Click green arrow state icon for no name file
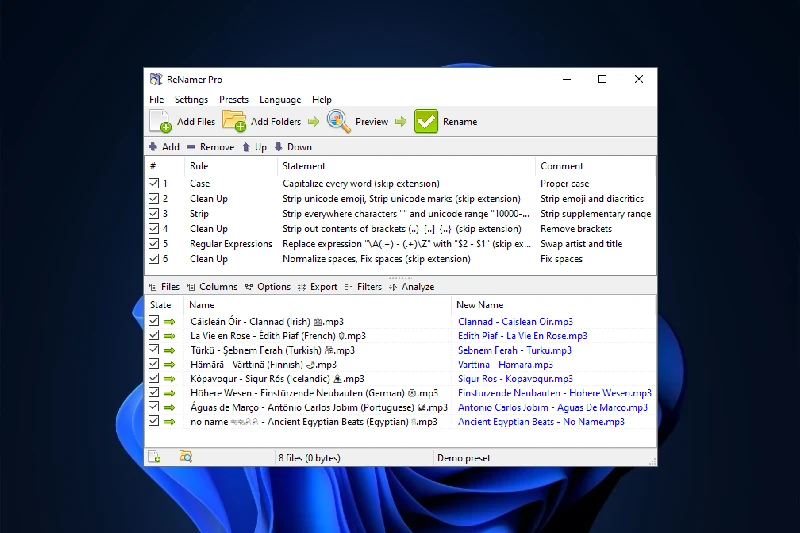This screenshot has width=800, height=533. pos(169,422)
